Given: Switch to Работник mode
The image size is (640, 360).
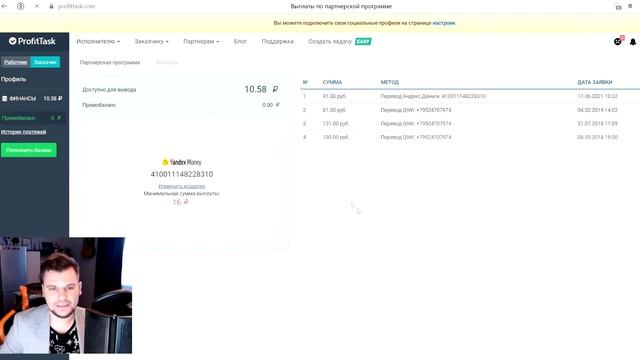Looking at the screenshot, I should click(16, 62).
